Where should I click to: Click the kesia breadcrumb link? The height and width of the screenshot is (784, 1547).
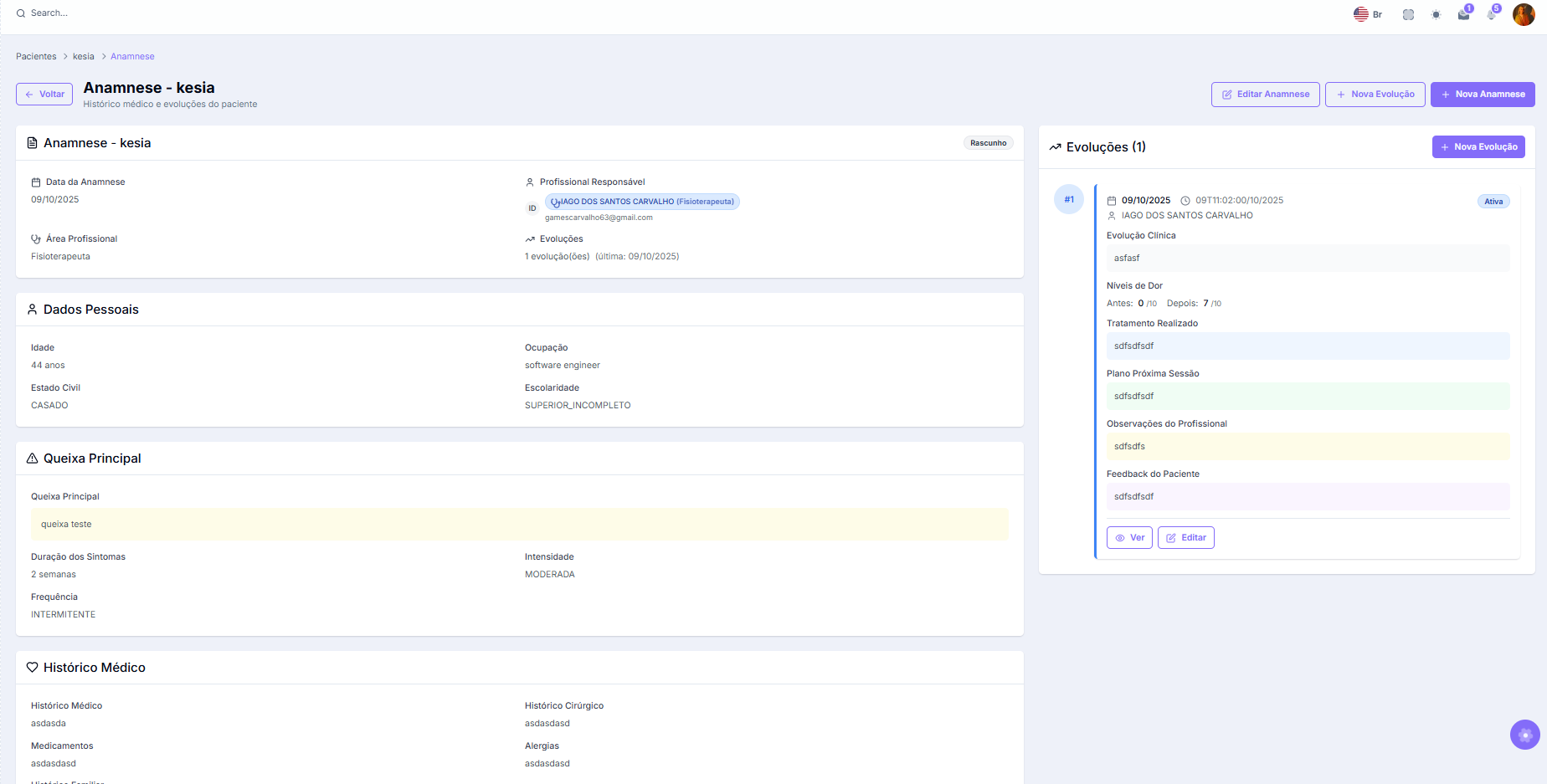(84, 57)
